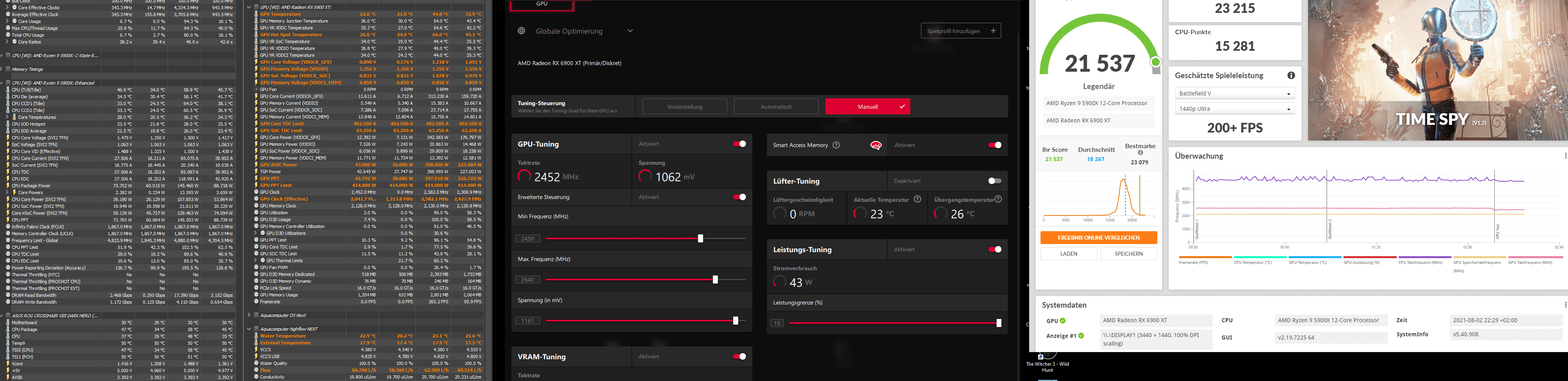The height and width of the screenshot is (381, 1568).
Task: Expand the Aquacomputer D5 Next sensor group
Action: [249, 315]
